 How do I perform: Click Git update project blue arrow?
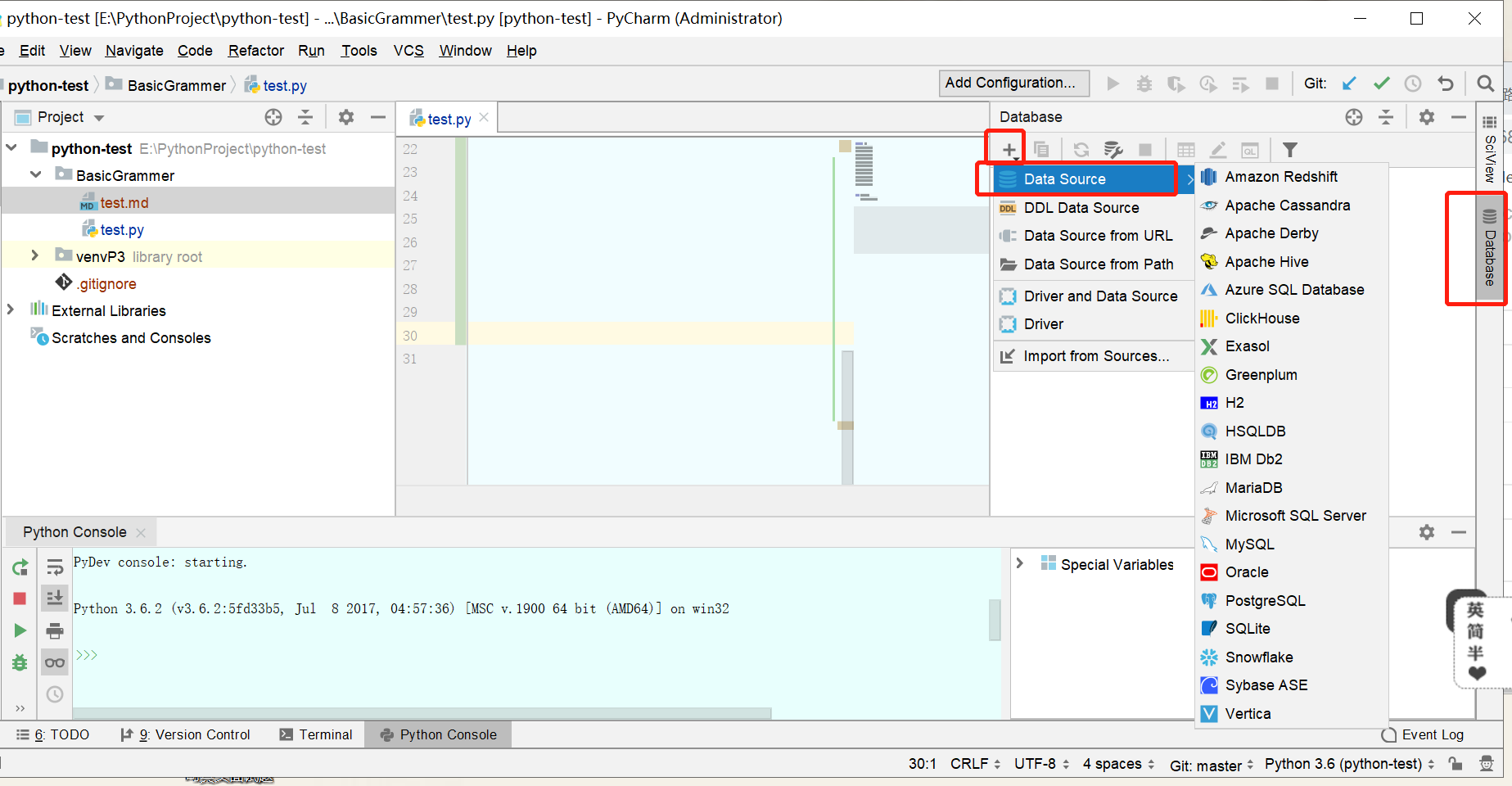(1350, 84)
